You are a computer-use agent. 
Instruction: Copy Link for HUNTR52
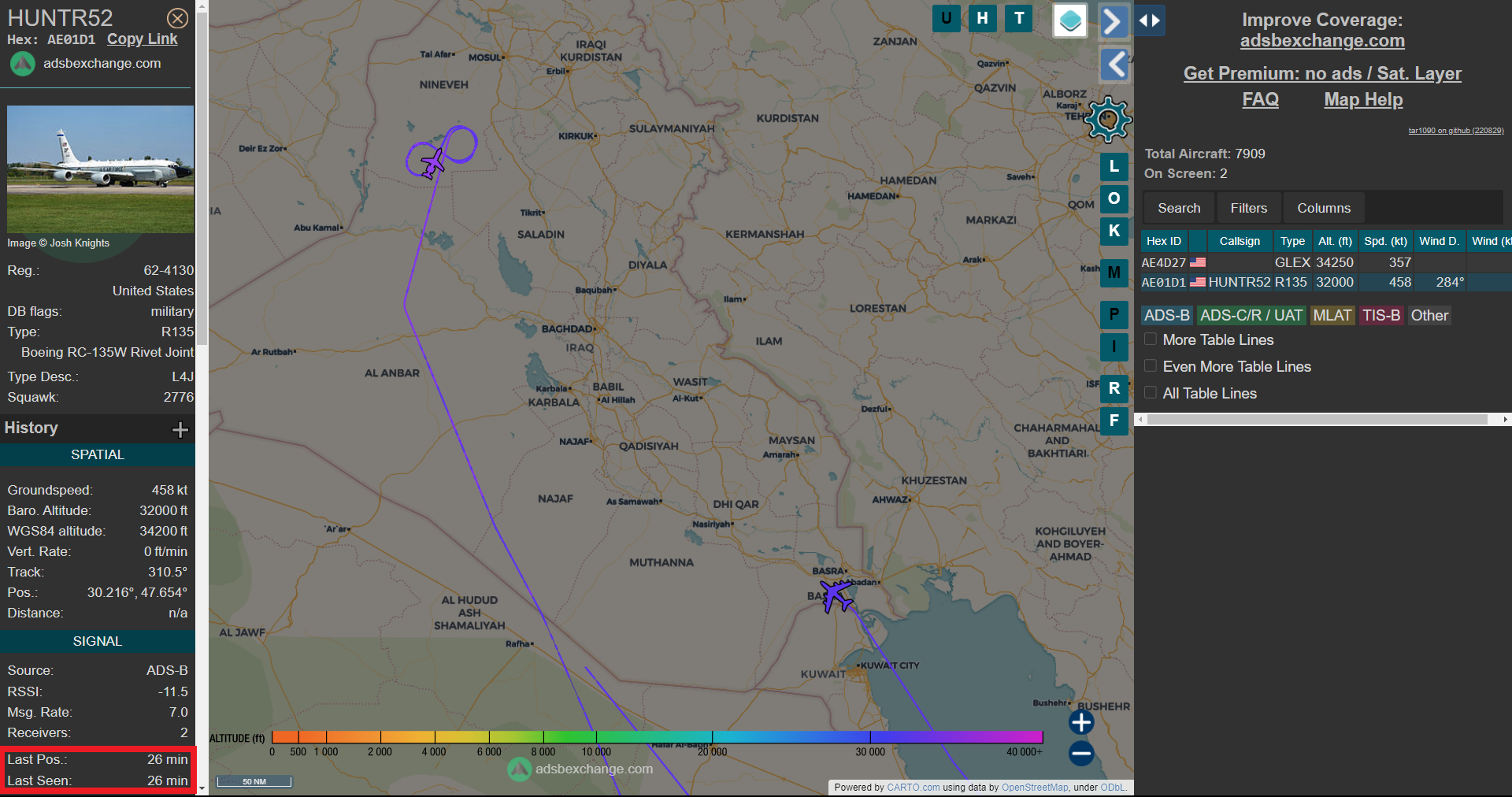click(143, 39)
